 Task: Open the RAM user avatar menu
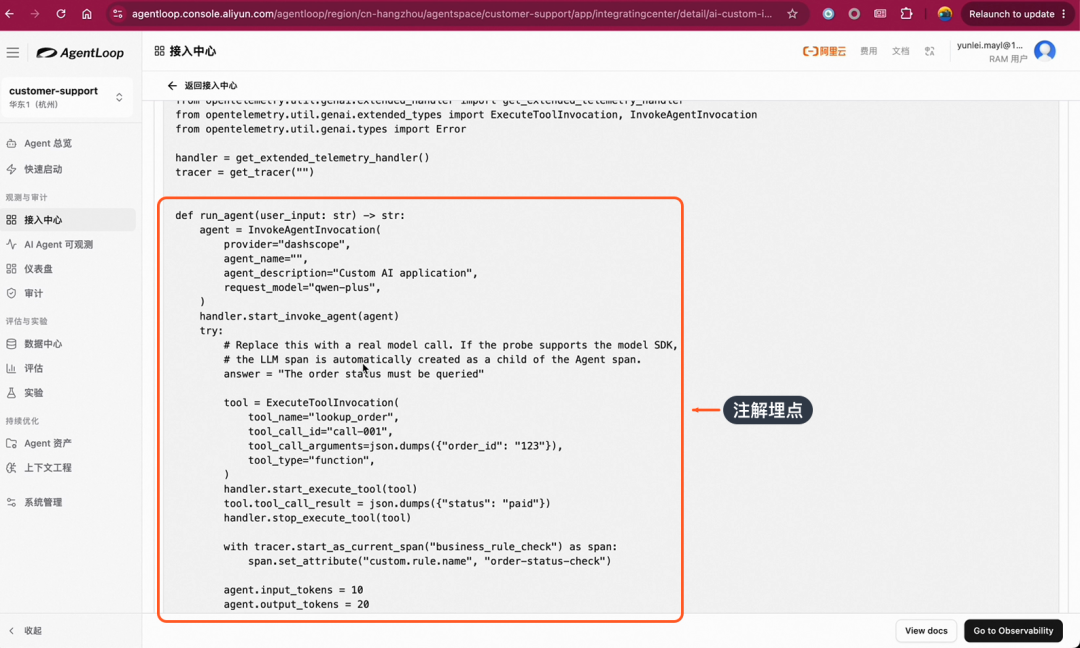coord(1045,51)
